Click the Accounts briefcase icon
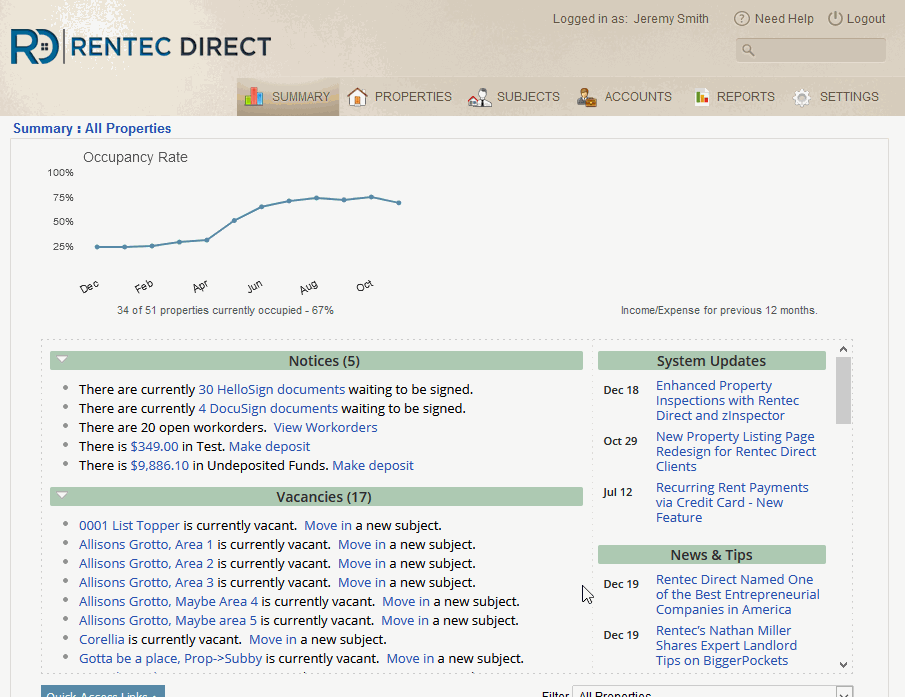This screenshot has height=697, width=905. (x=587, y=97)
